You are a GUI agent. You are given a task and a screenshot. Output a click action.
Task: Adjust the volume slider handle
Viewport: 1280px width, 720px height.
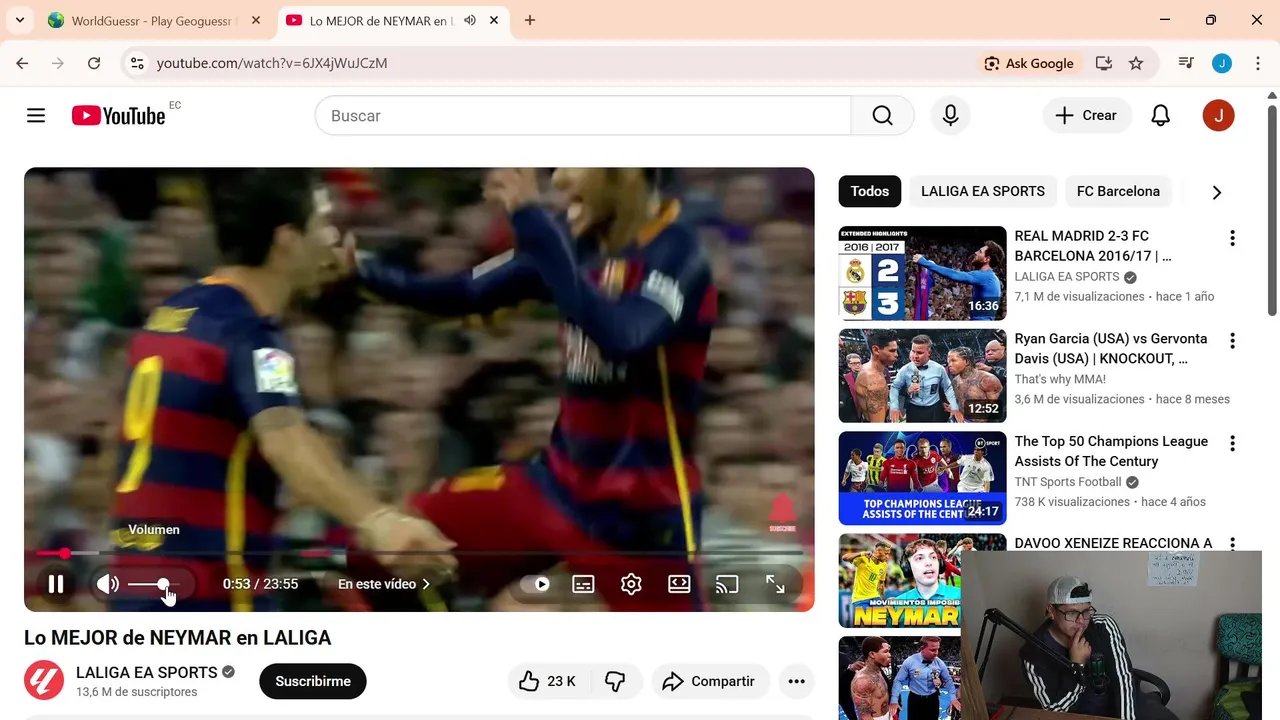pos(163,584)
